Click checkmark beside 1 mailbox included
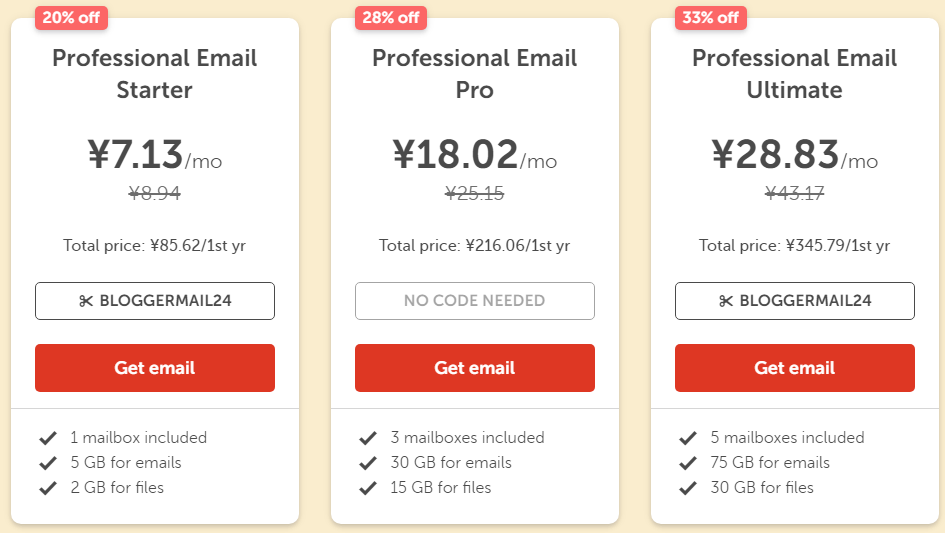Screen dimensions: 945x533 click(x=48, y=438)
